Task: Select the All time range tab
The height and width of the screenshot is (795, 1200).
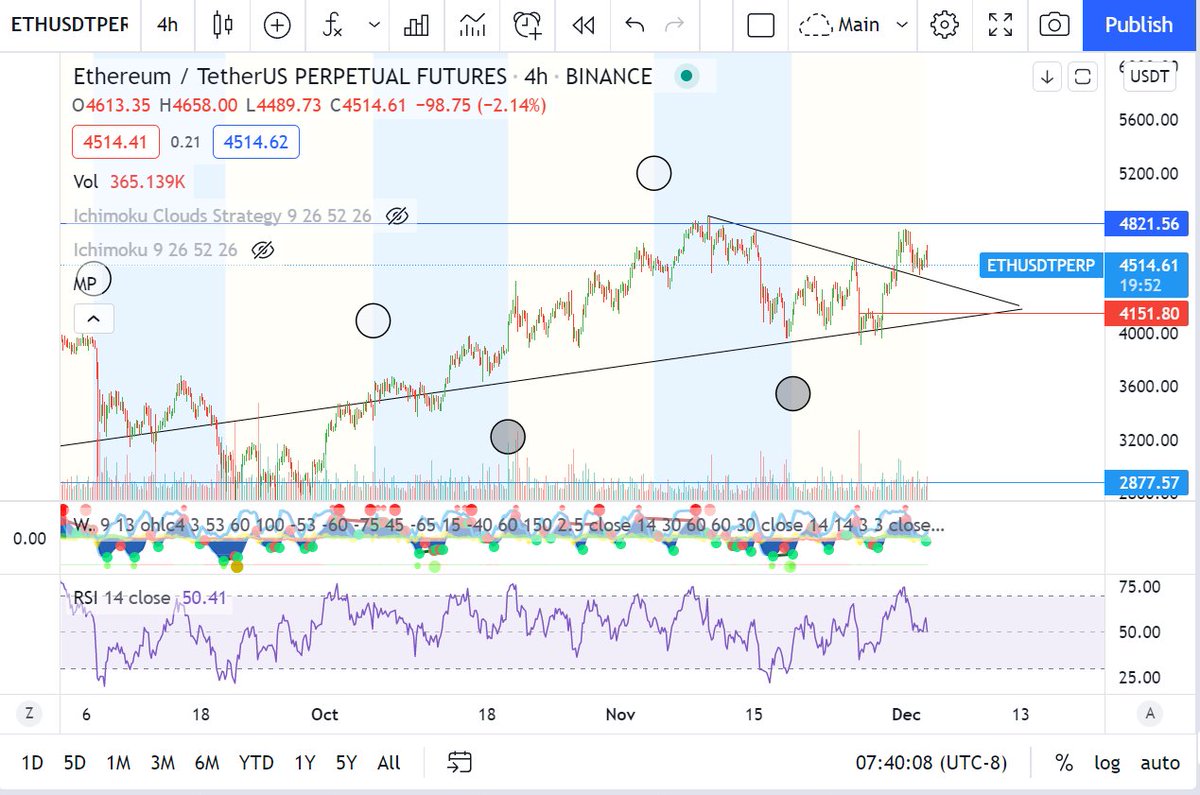Action: point(388,762)
